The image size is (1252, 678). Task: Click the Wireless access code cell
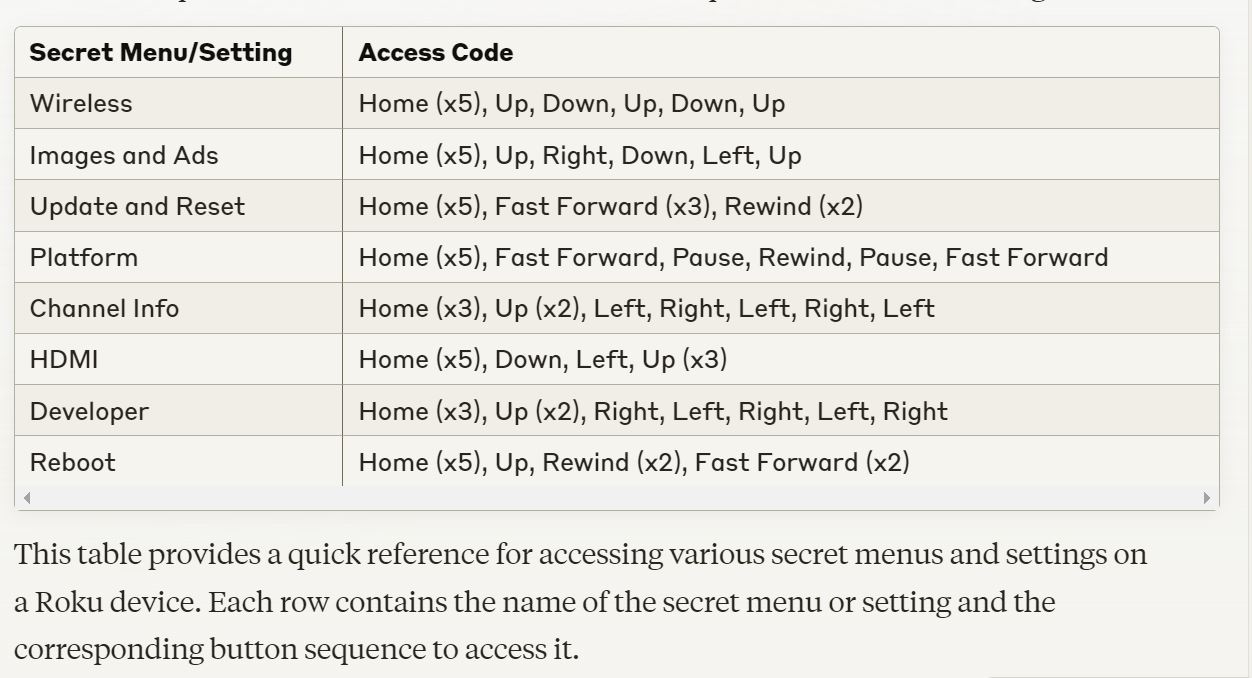point(572,104)
